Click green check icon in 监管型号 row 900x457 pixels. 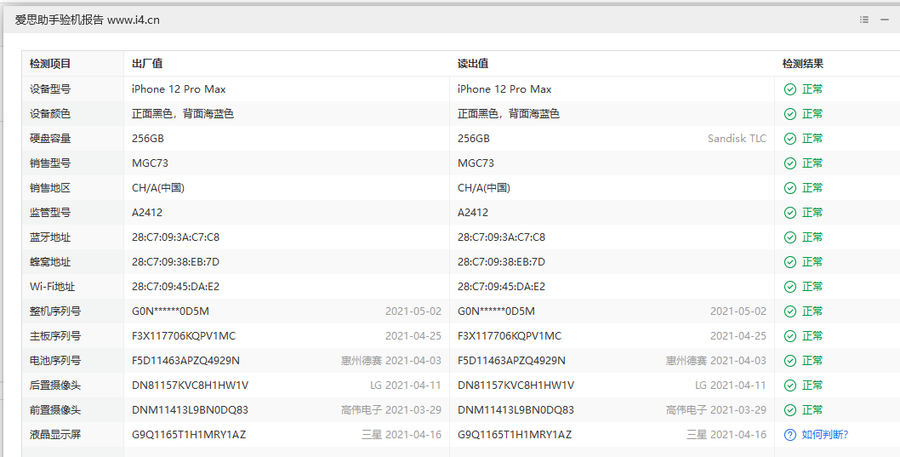tap(790, 213)
